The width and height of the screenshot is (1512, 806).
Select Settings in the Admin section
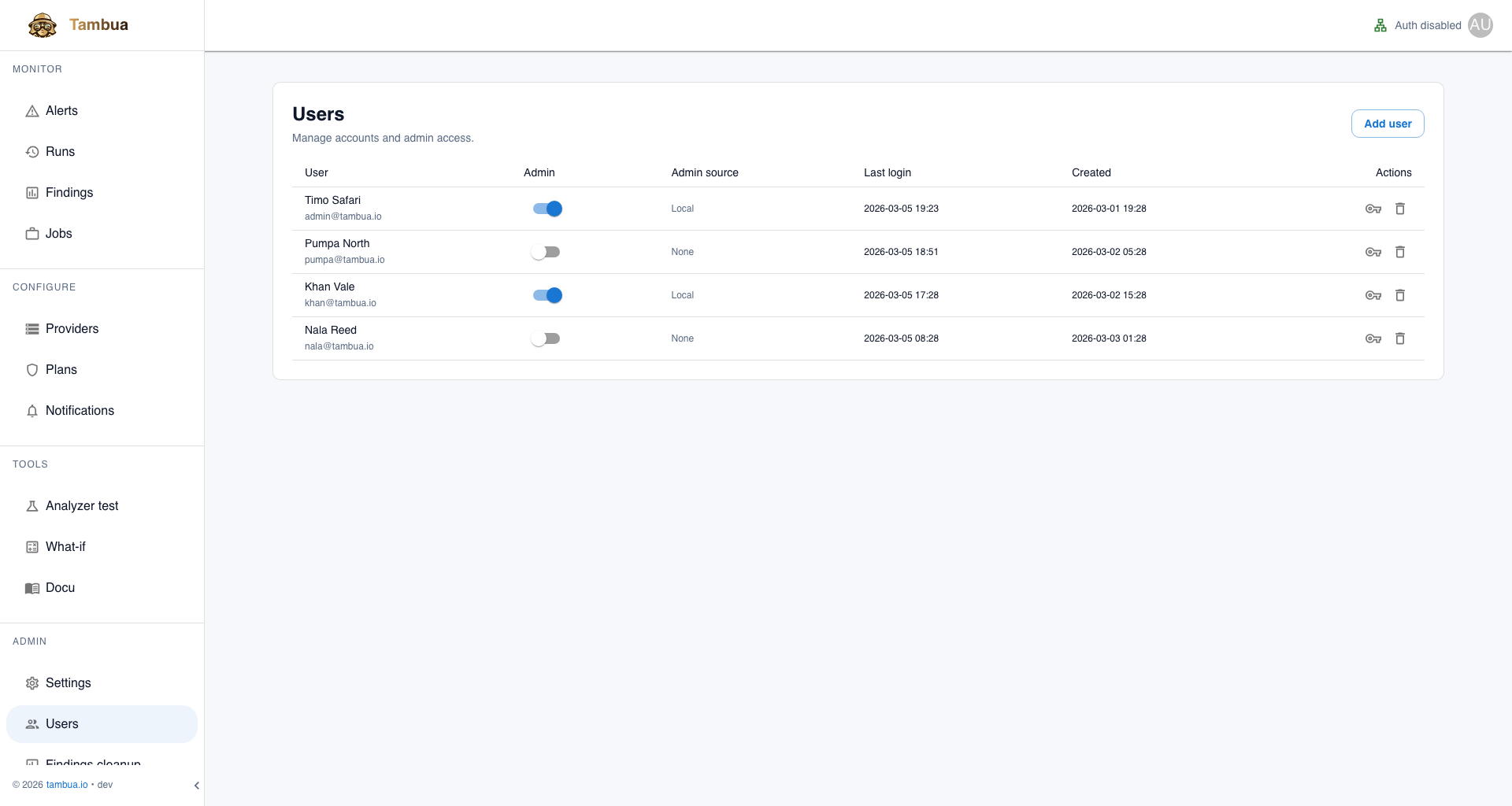coord(68,682)
